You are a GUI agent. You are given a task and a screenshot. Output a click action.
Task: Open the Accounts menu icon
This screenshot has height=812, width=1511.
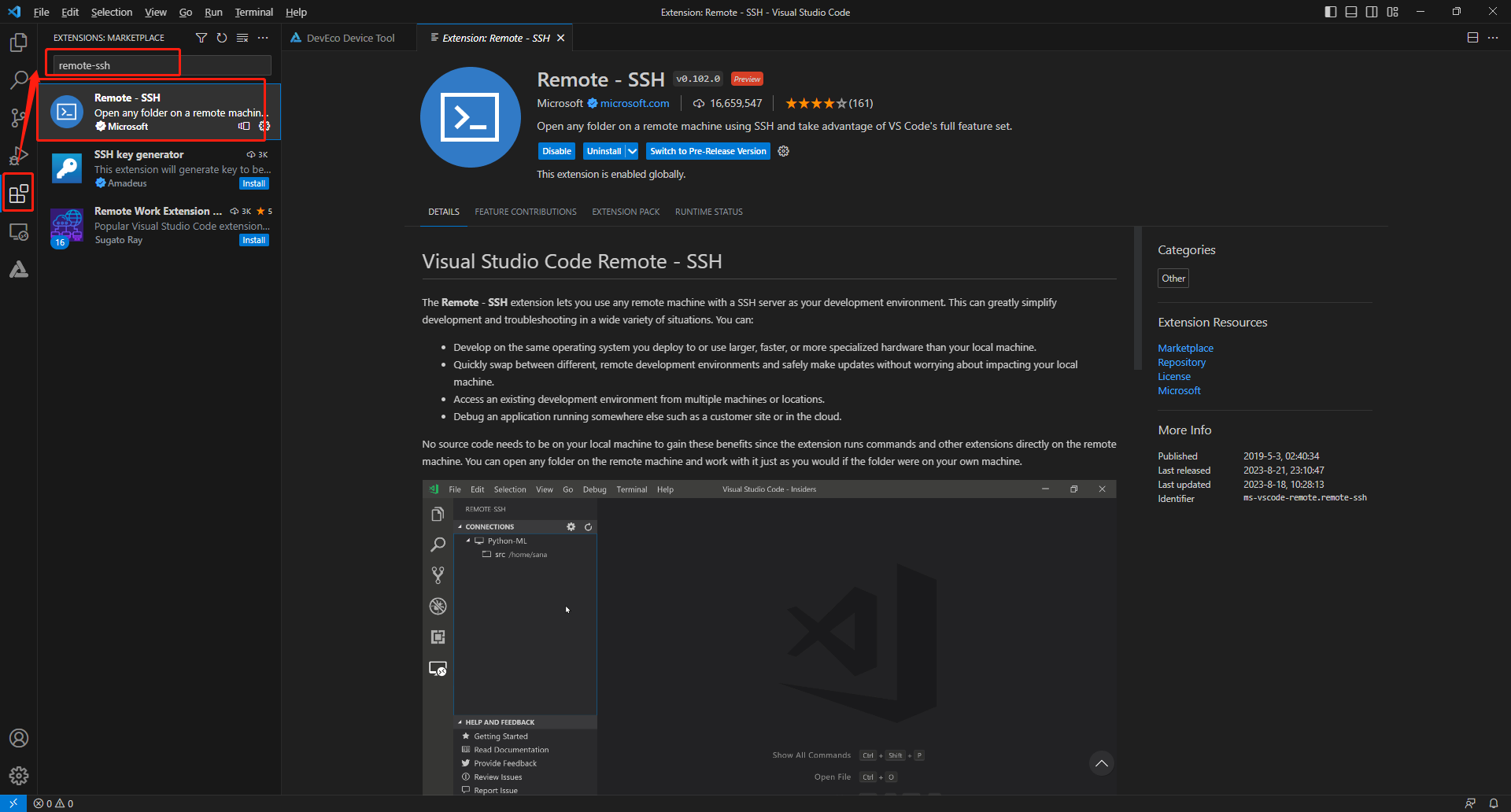(19, 738)
